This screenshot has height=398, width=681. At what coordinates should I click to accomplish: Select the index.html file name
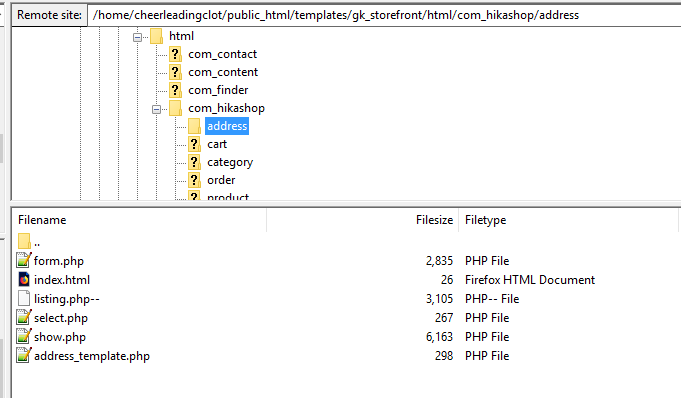pyautogui.click(x=62, y=280)
